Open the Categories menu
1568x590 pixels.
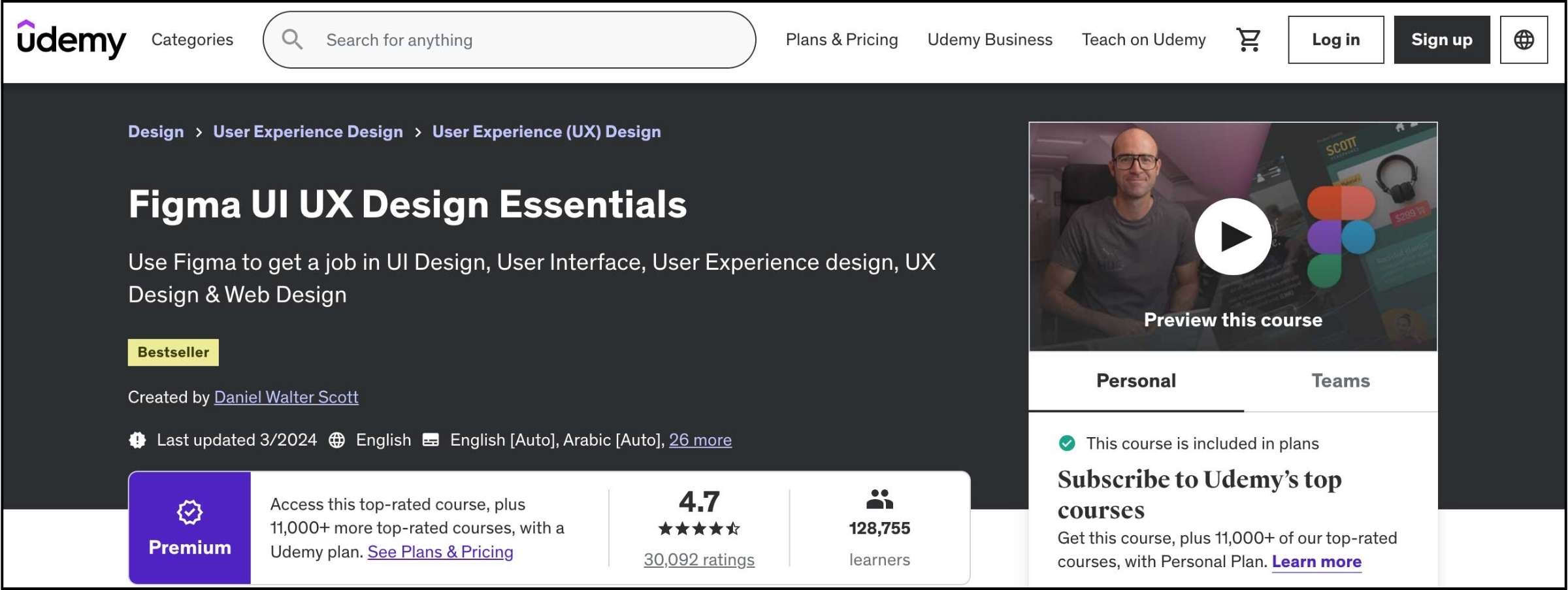191,39
